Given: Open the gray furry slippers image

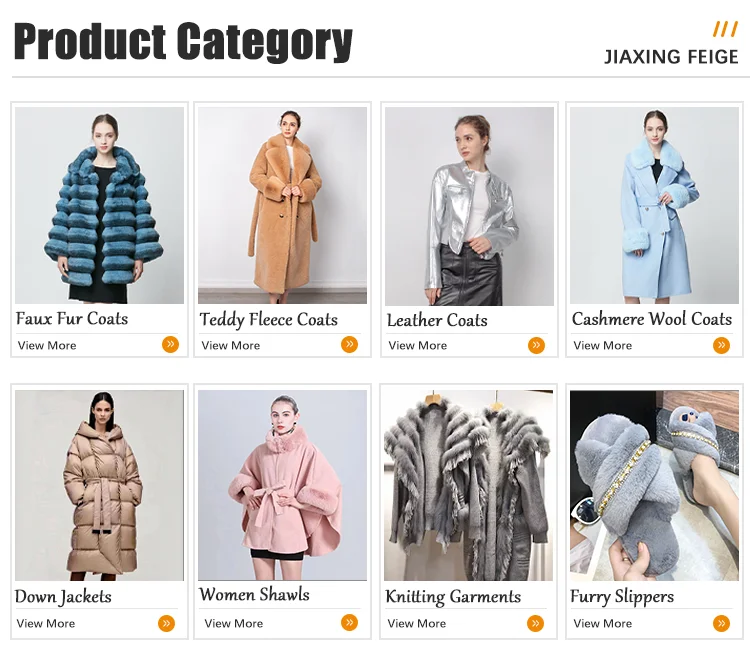Looking at the screenshot, I should tap(654, 485).
